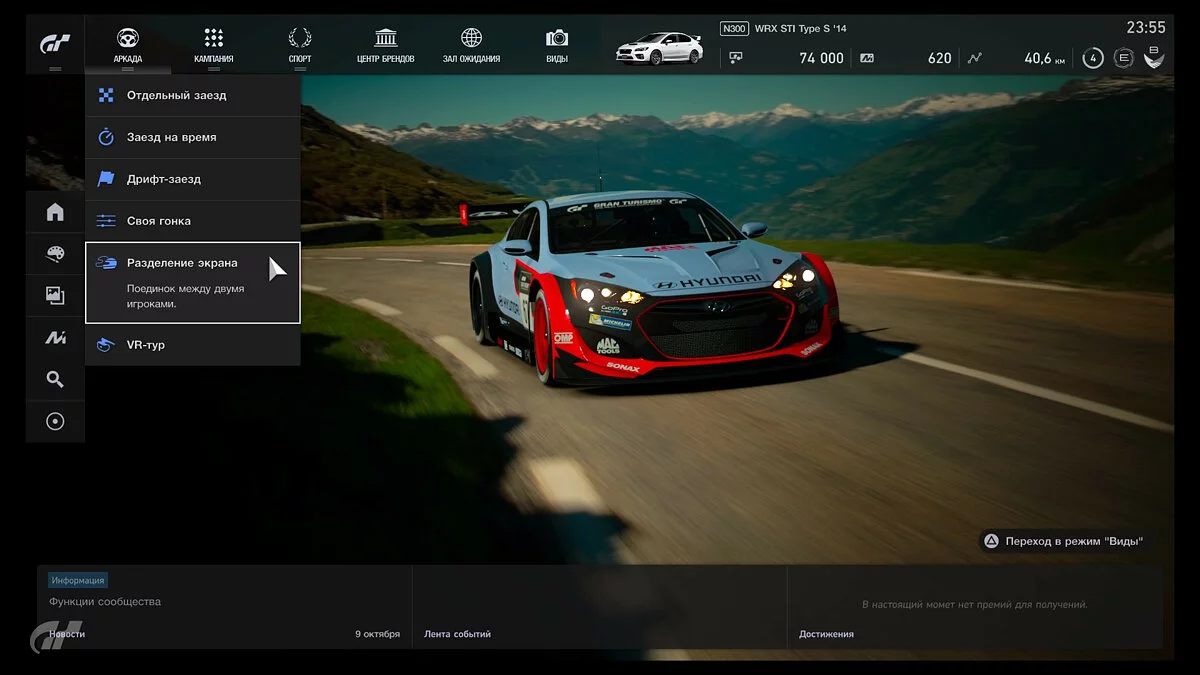
Task: Select Отдельный заезд from the menu
Action: click(193, 96)
